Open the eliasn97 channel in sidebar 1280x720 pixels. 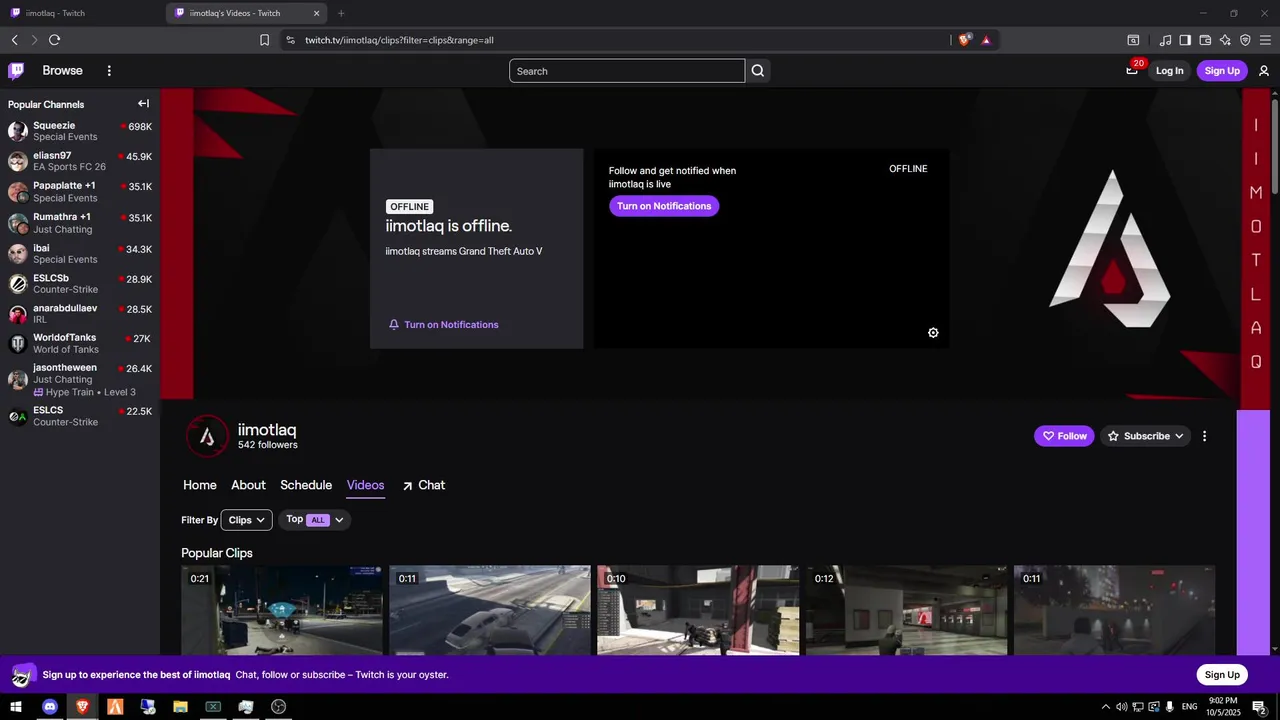click(x=80, y=161)
